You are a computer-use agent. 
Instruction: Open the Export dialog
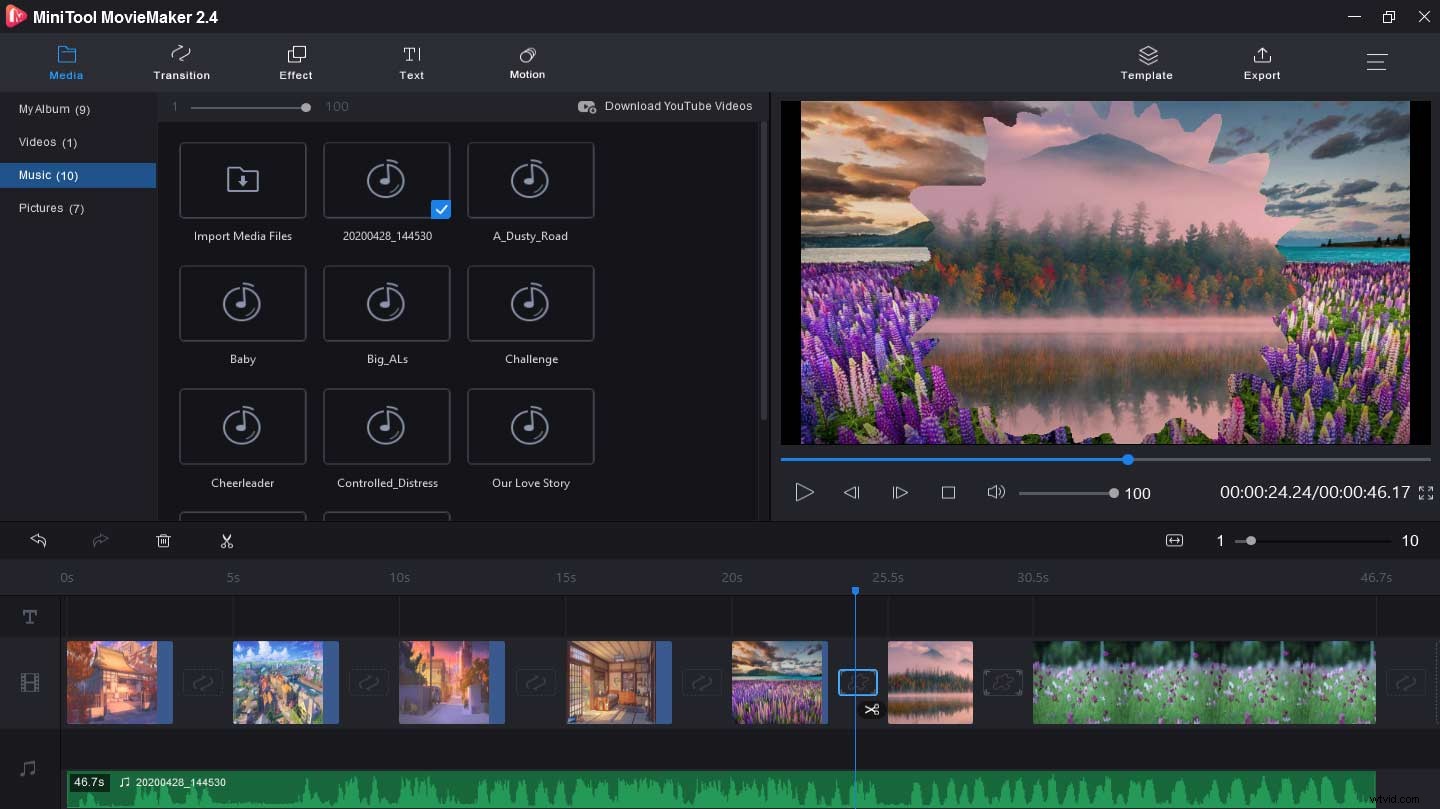point(1261,62)
